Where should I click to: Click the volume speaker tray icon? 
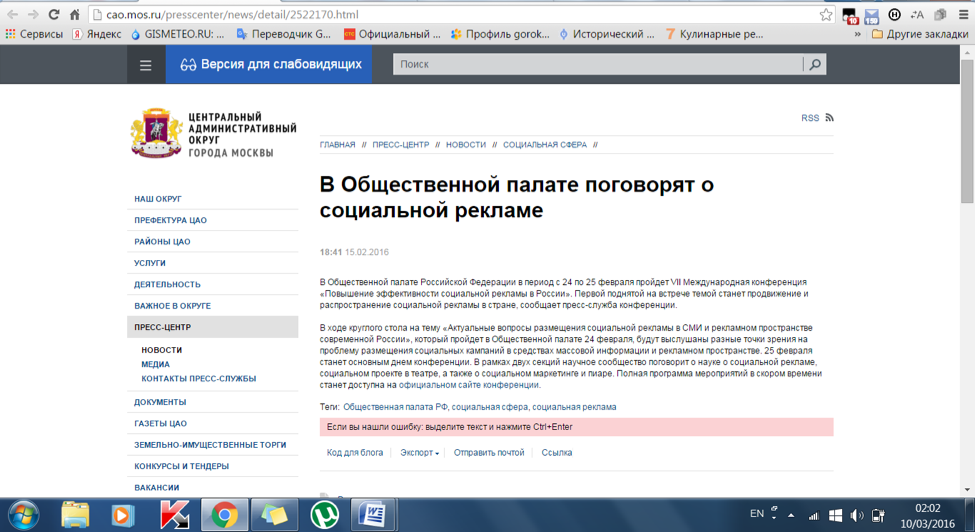[x=857, y=515]
